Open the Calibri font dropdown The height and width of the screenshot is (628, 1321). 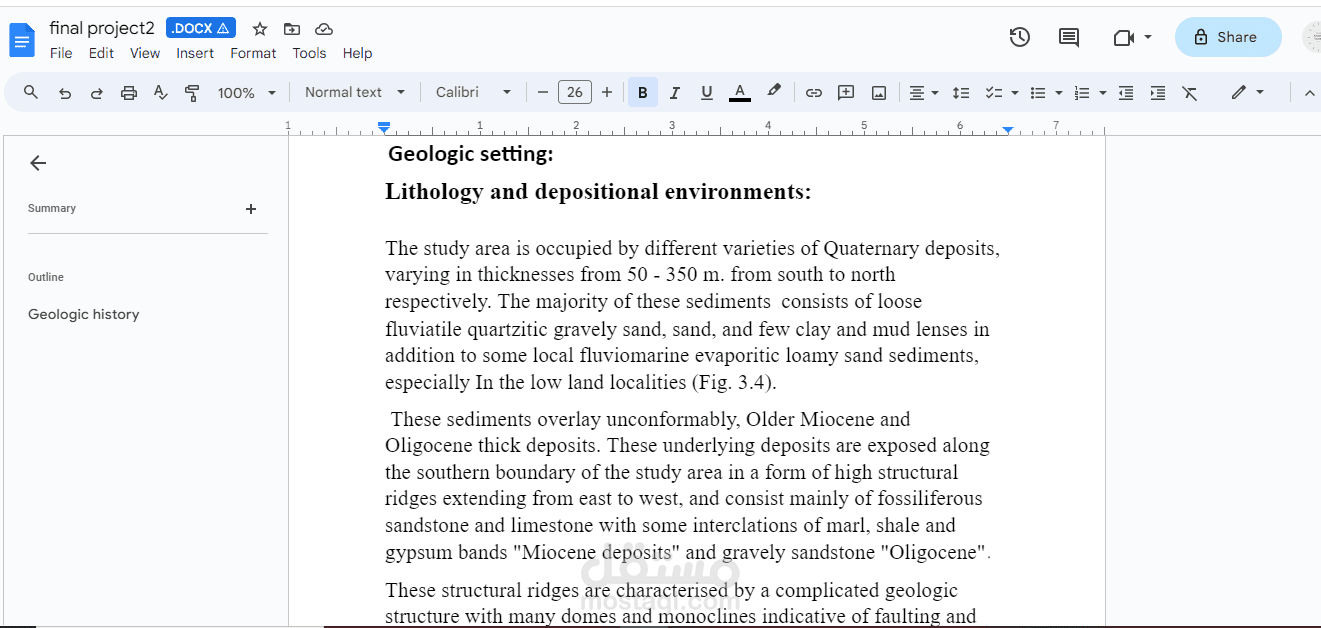pos(473,92)
